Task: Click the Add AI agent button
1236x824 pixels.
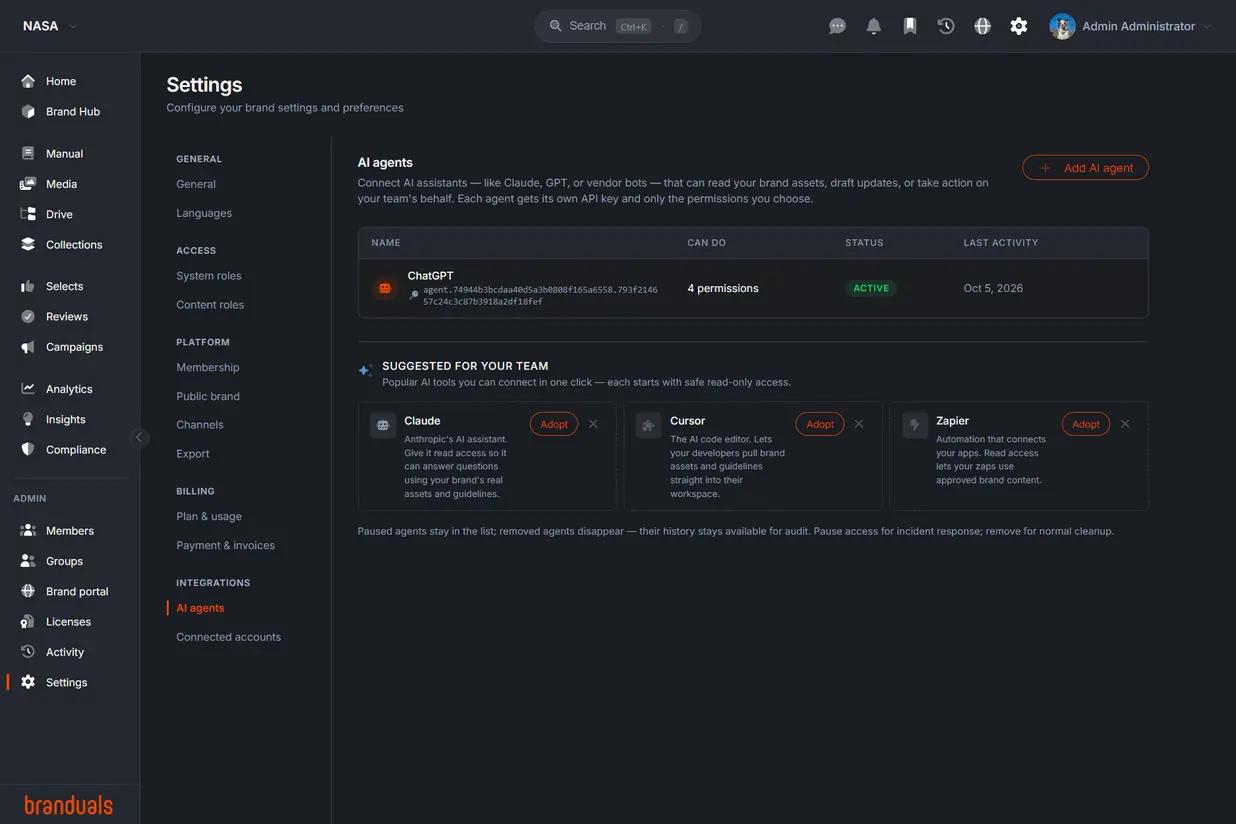Action: point(1085,168)
